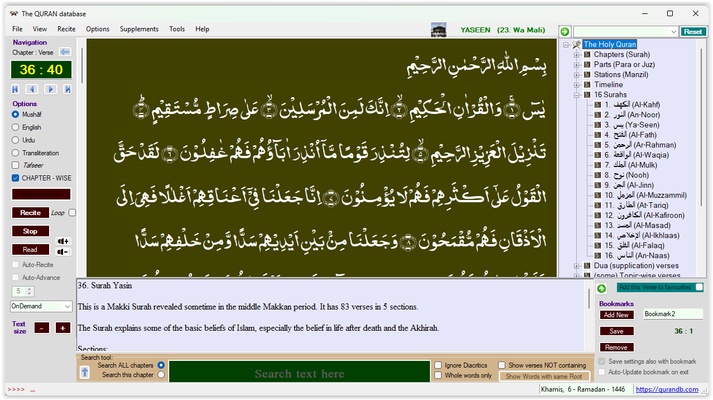Click the Reset button
Image resolution: width=713 pixels, height=400 pixels.
pos(693,31)
